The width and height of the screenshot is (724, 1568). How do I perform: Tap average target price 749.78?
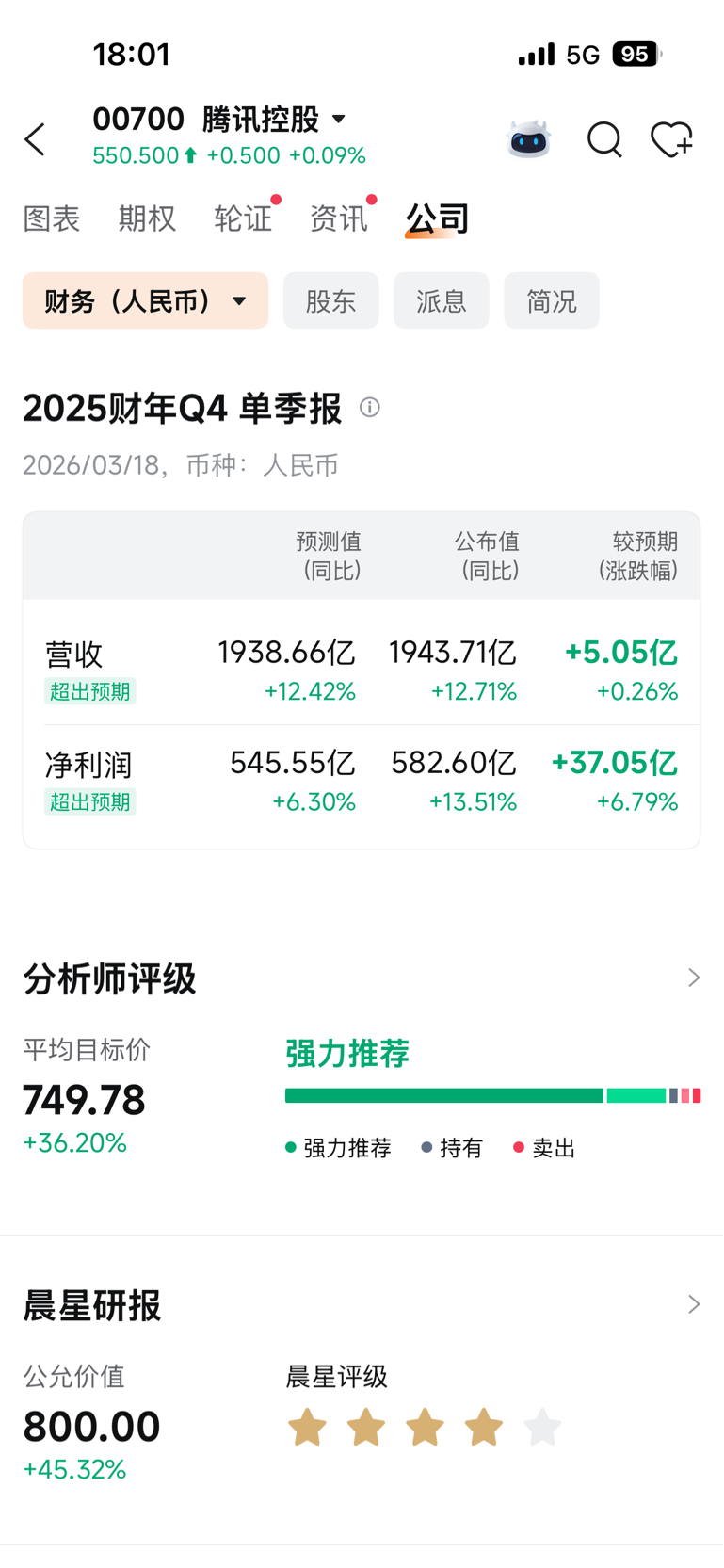coord(85,1099)
